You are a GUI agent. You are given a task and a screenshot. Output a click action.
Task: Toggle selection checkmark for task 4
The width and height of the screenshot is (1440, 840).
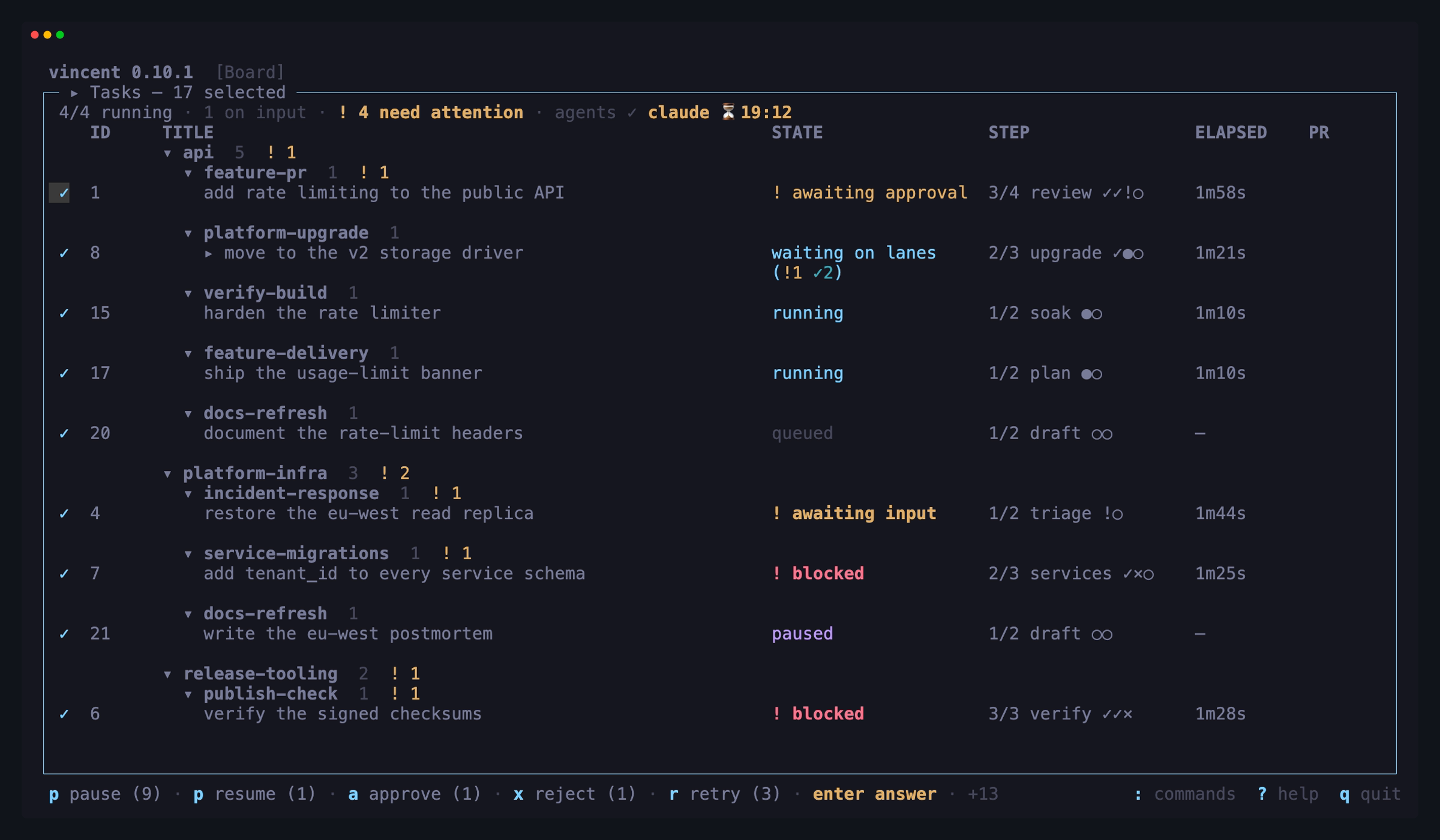pos(64,514)
